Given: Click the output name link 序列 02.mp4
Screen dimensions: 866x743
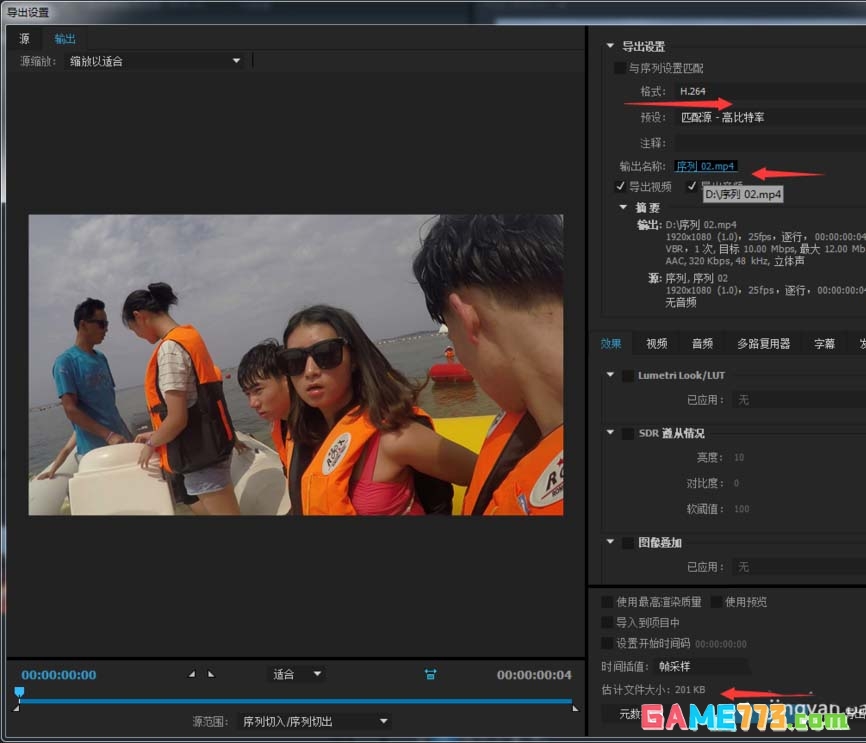Looking at the screenshot, I should (705, 166).
